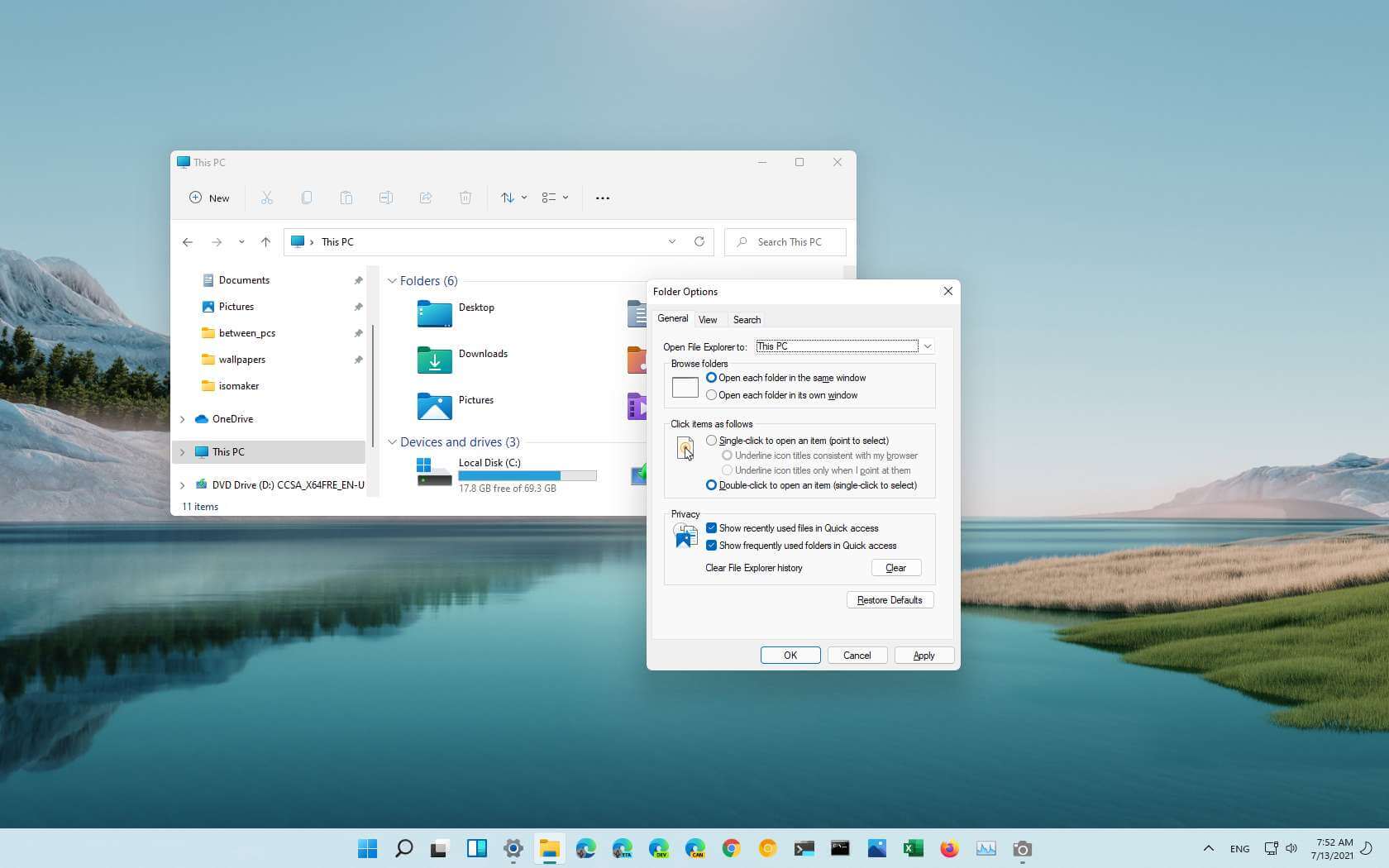Launch Excel from the taskbar
The width and height of the screenshot is (1389, 868).
point(913,848)
